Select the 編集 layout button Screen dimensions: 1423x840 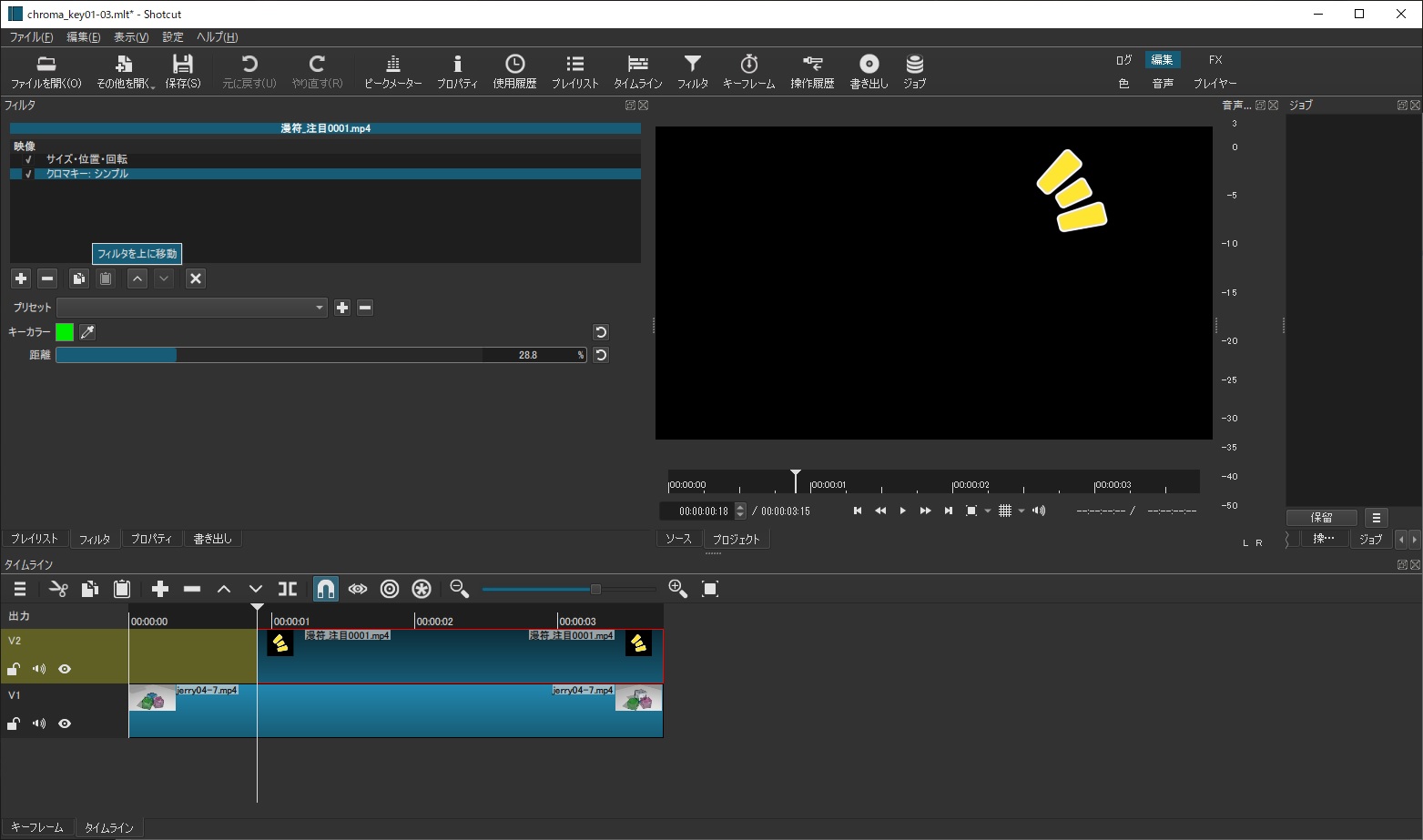1163,59
